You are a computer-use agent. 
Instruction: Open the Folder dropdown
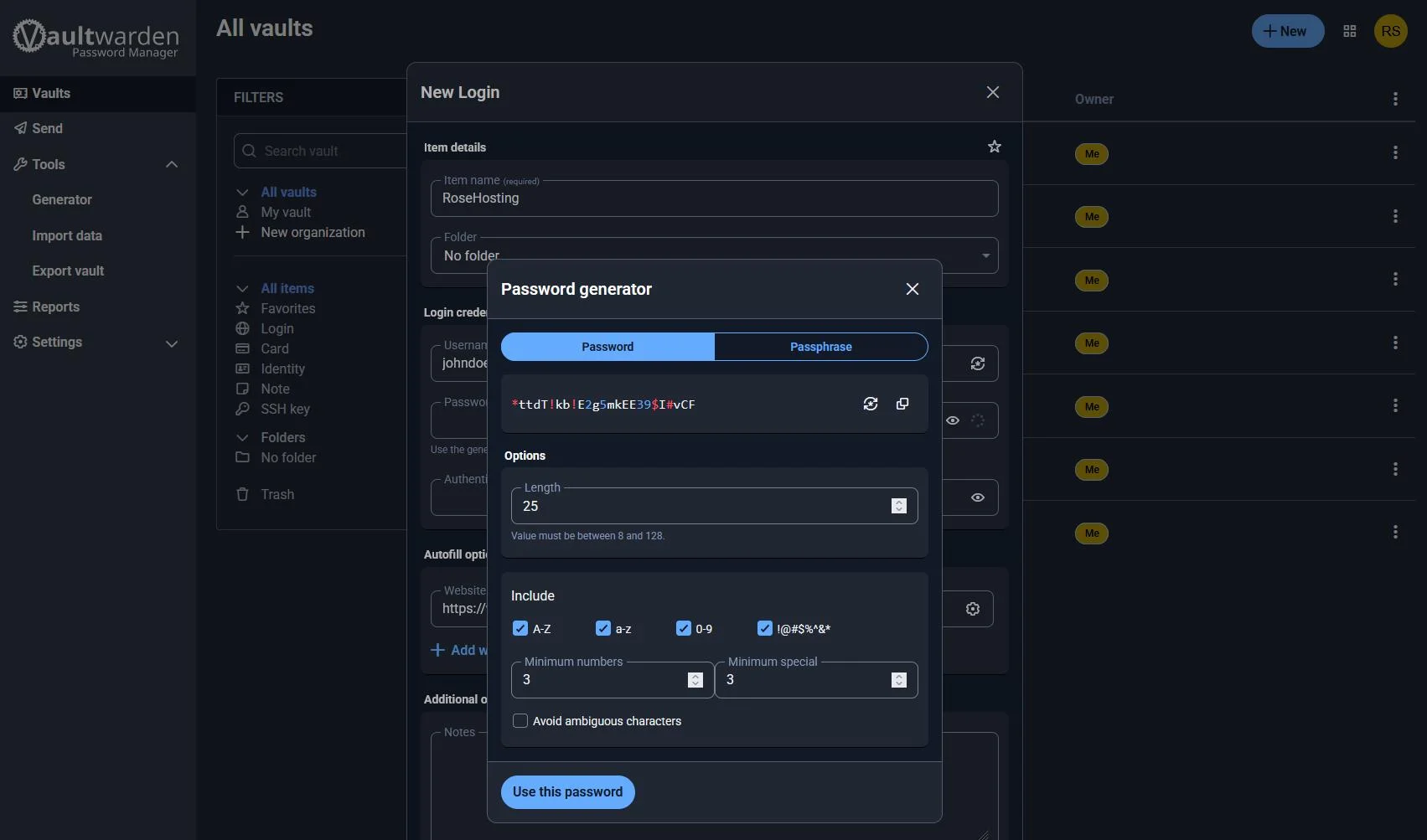(985, 255)
